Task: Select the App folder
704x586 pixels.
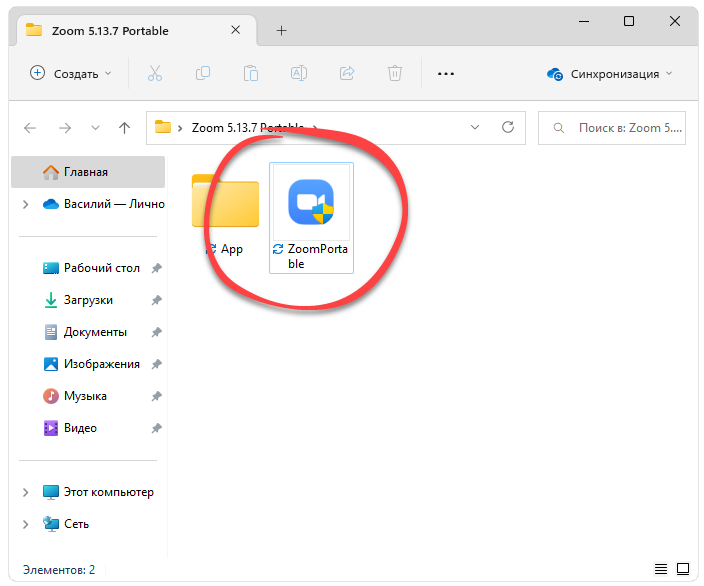Action: pos(225,216)
